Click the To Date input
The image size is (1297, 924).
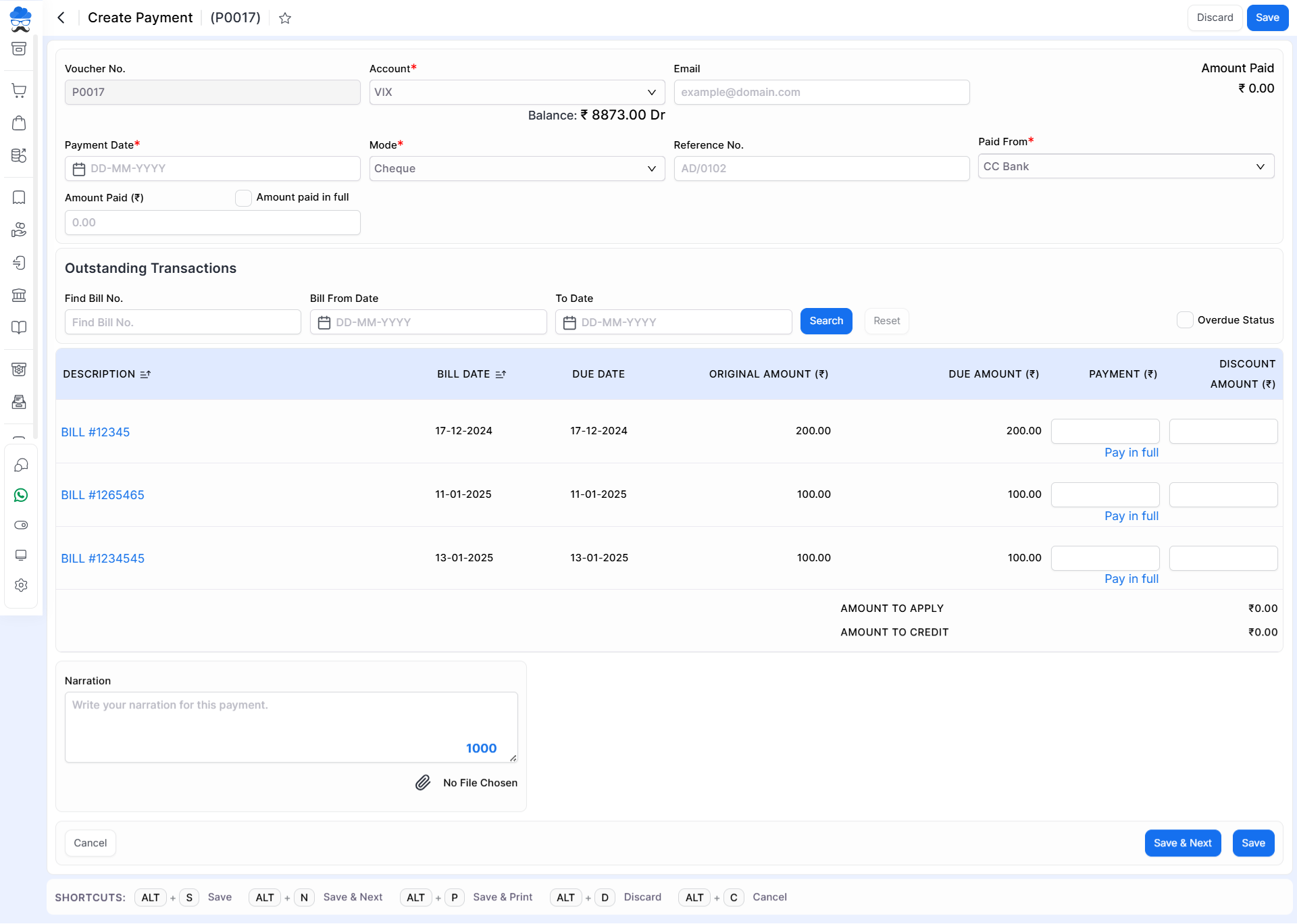pos(673,323)
